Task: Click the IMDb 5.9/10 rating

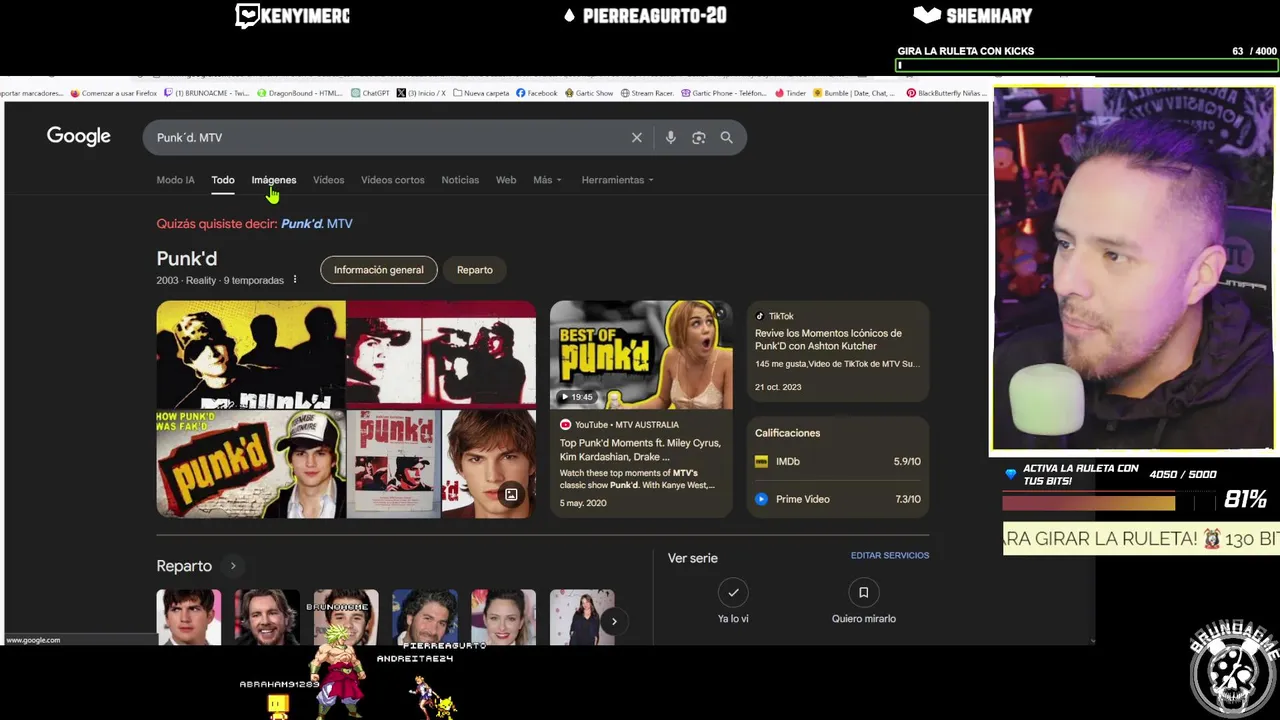Action: click(907, 461)
